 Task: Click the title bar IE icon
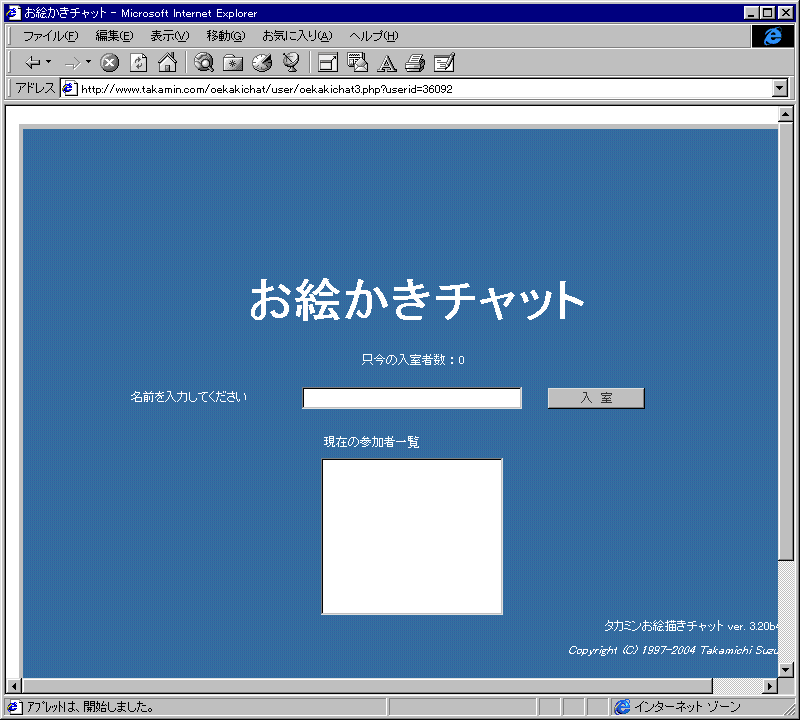[x=13, y=13]
